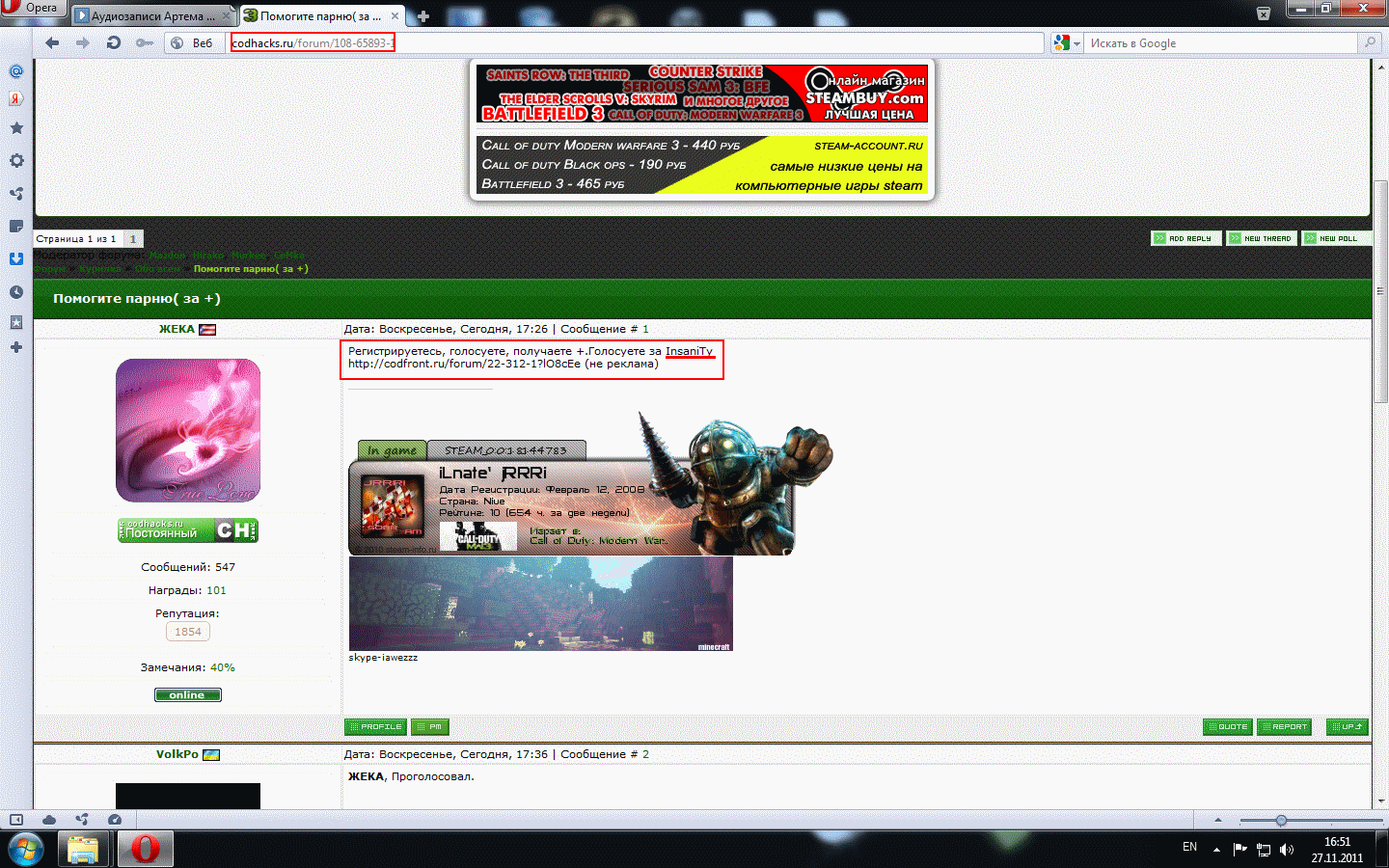Switch to the Аудиозаписи Артема tab
This screenshot has height=868, width=1389.
click(148, 16)
